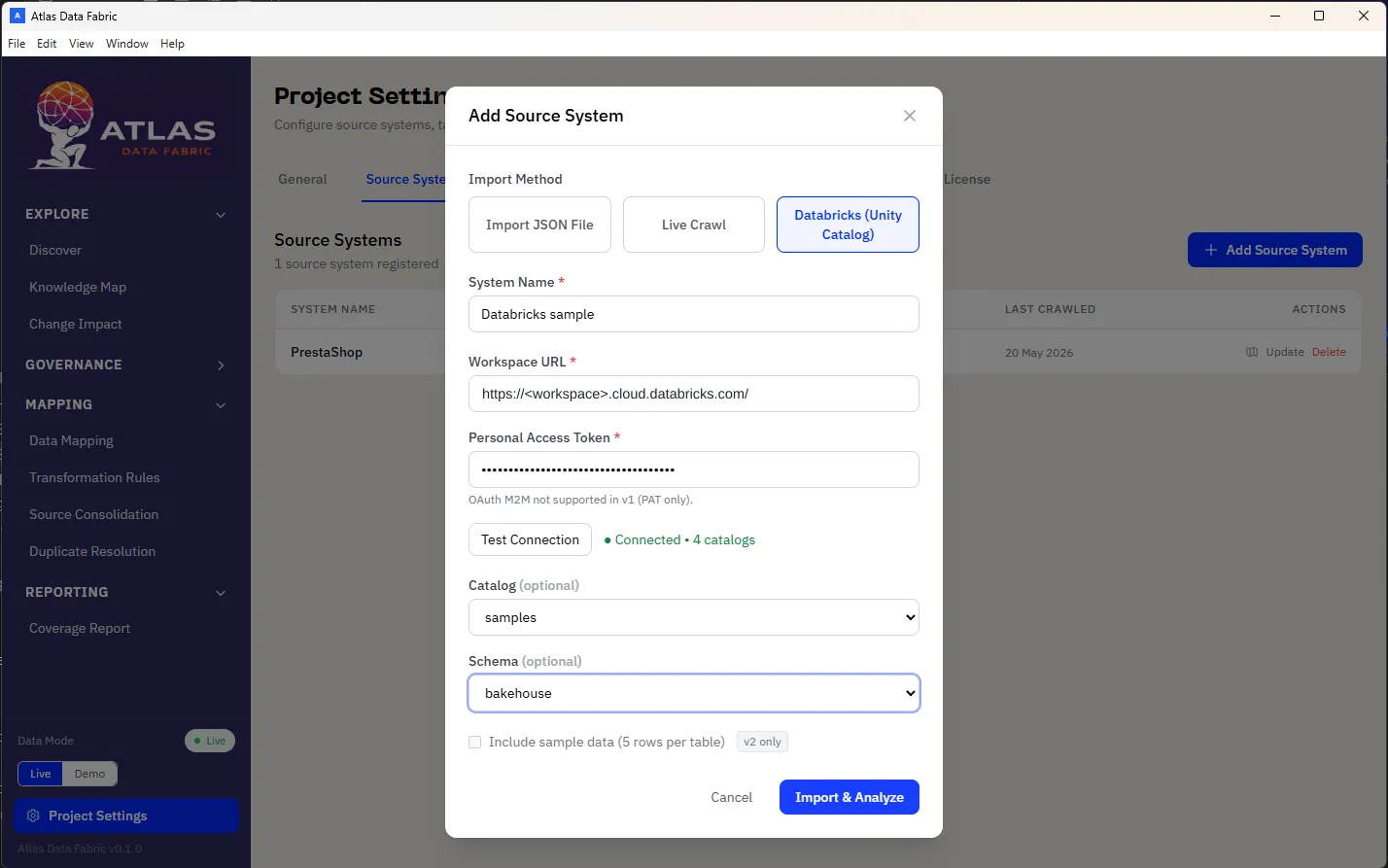
Task: Click the Test Connection button
Action: click(530, 539)
